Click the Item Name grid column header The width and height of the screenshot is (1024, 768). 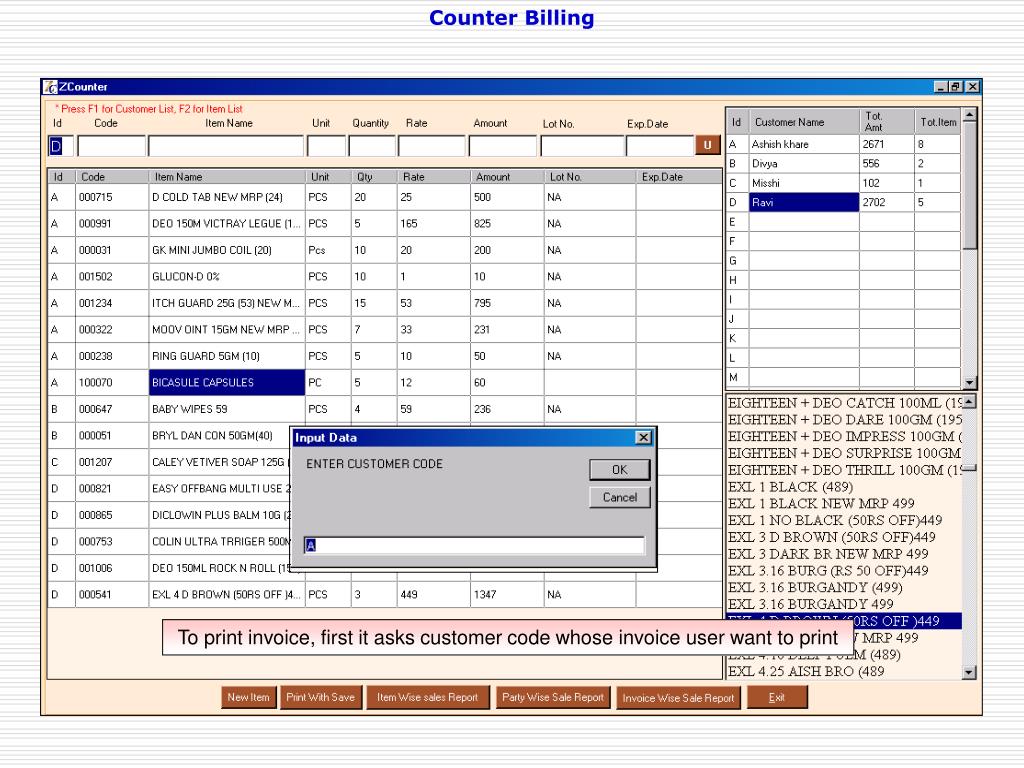[x=227, y=177]
